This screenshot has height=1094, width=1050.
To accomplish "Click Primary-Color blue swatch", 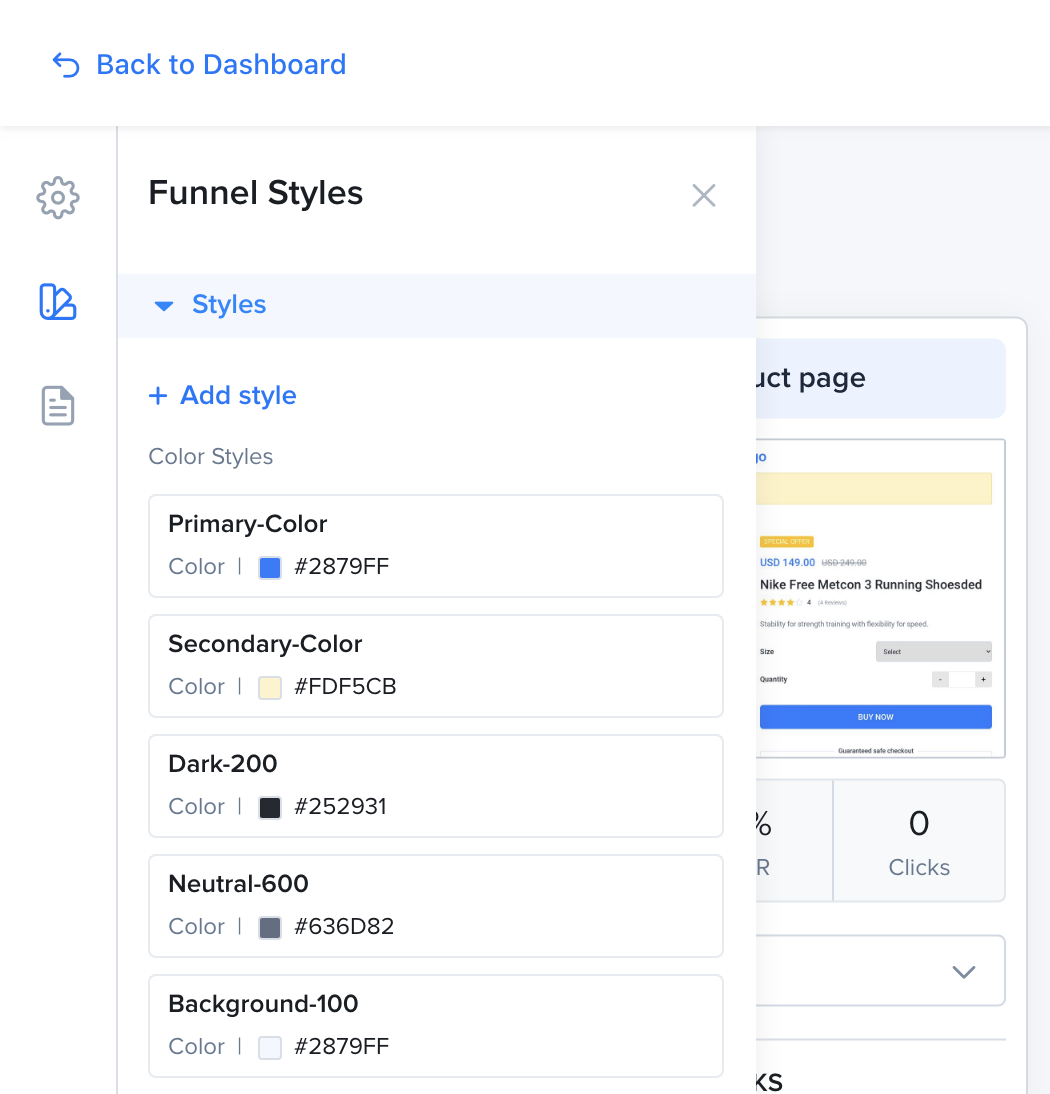I will click(x=270, y=567).
